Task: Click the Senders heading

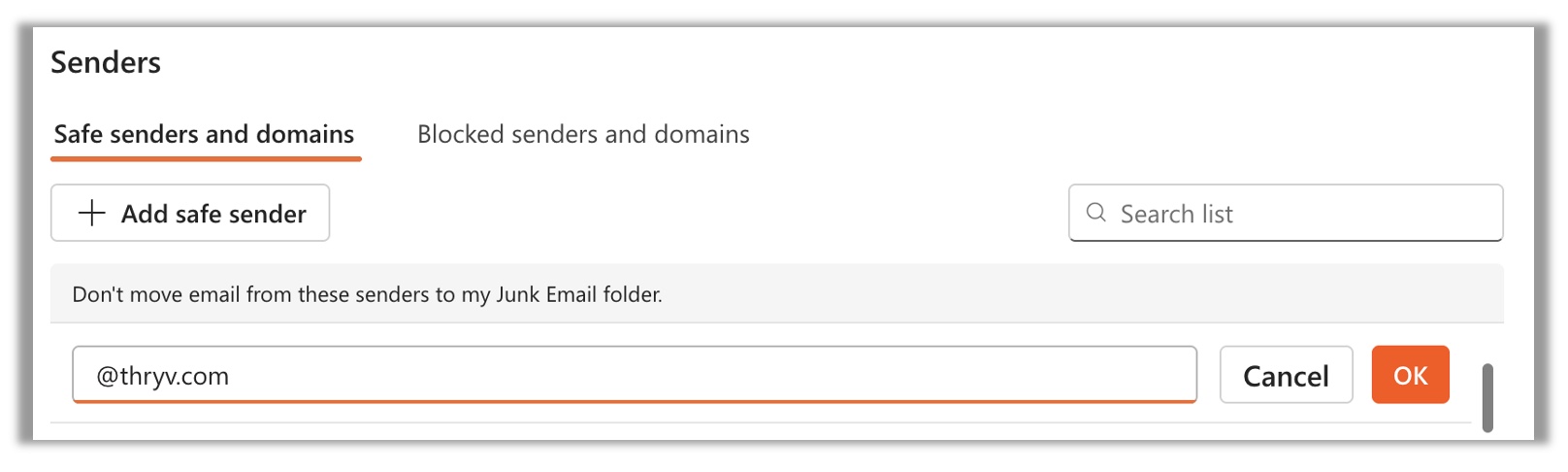Action: (106, 62)
